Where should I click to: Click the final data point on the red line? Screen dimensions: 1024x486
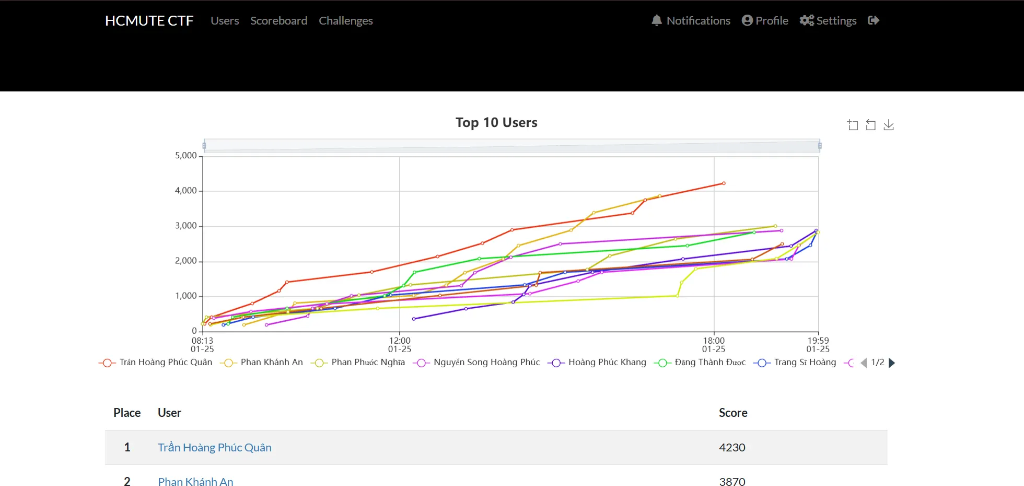point(724,183)
